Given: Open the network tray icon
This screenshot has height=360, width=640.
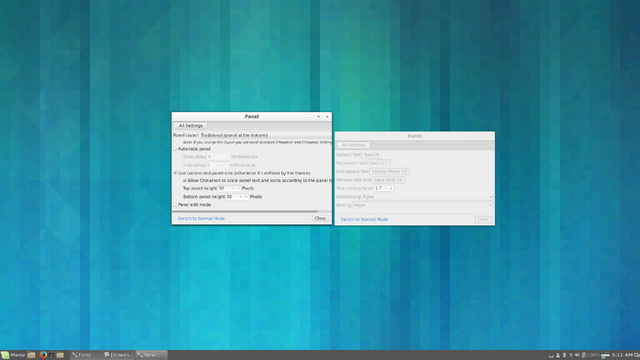Looking at the screenshot, I should tap(571, 356).
